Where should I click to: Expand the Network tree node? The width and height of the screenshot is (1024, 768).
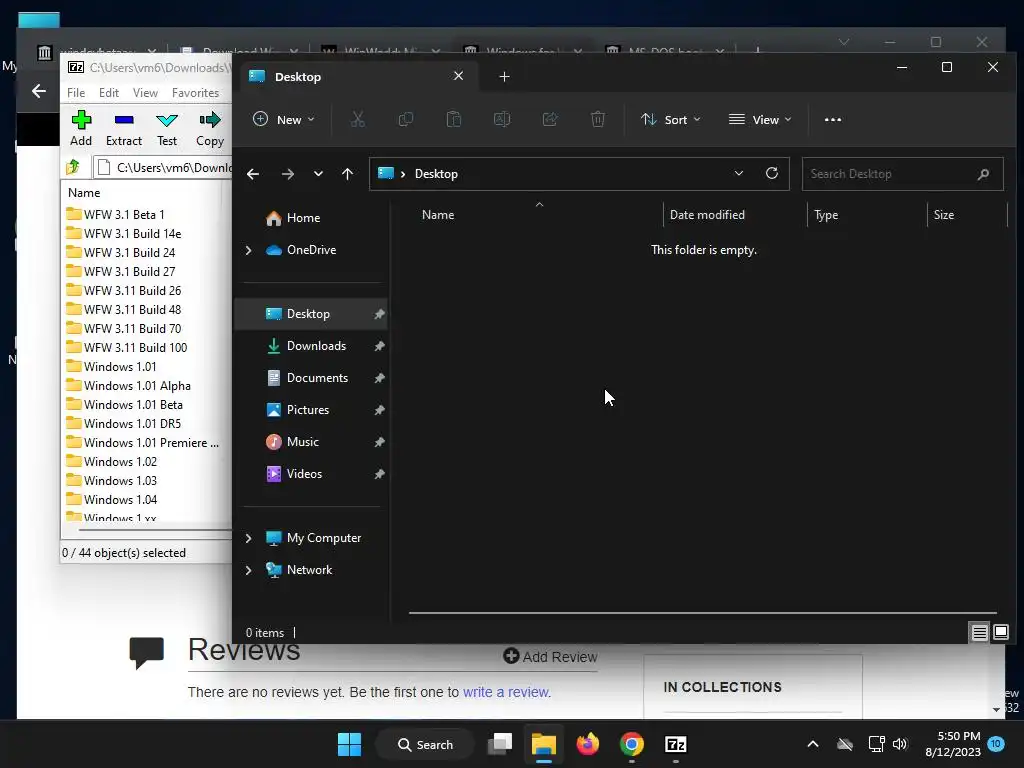click(248, 570)
